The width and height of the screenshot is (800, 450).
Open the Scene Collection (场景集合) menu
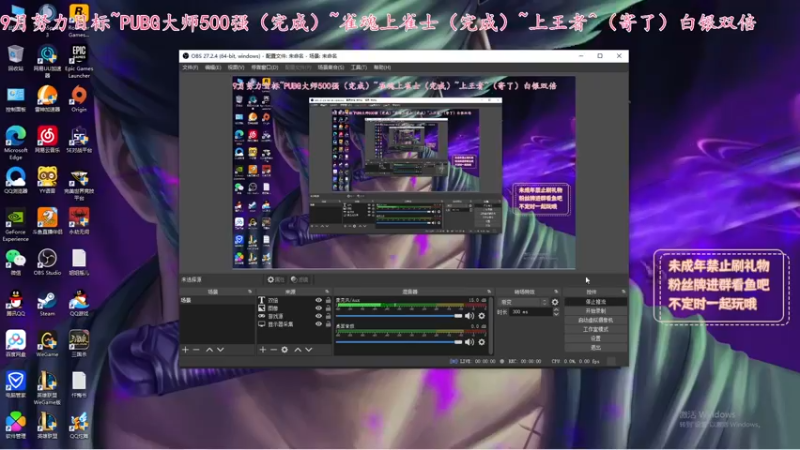pos(331,67)
